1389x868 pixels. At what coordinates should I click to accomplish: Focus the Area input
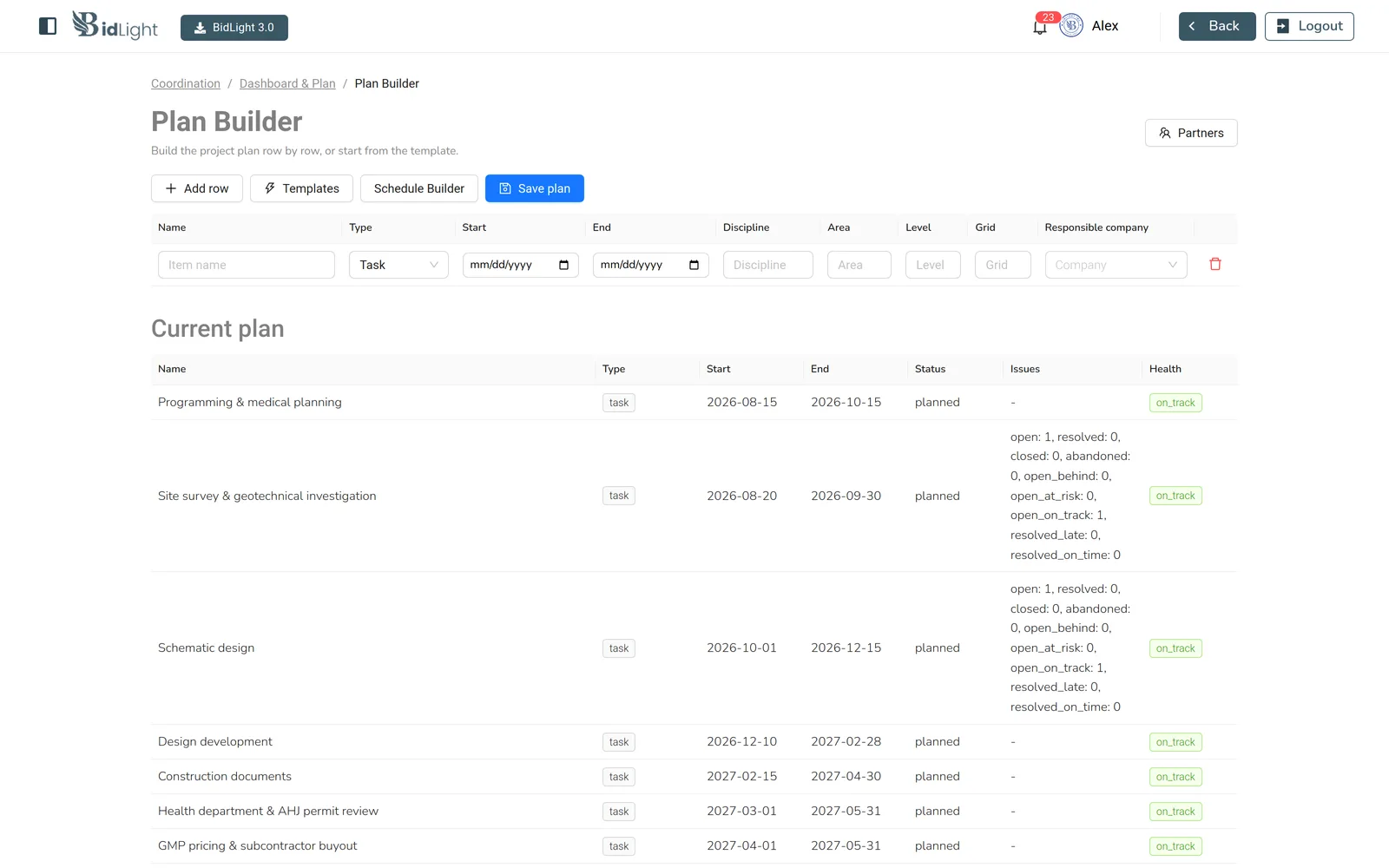click(x=859, y=265)
